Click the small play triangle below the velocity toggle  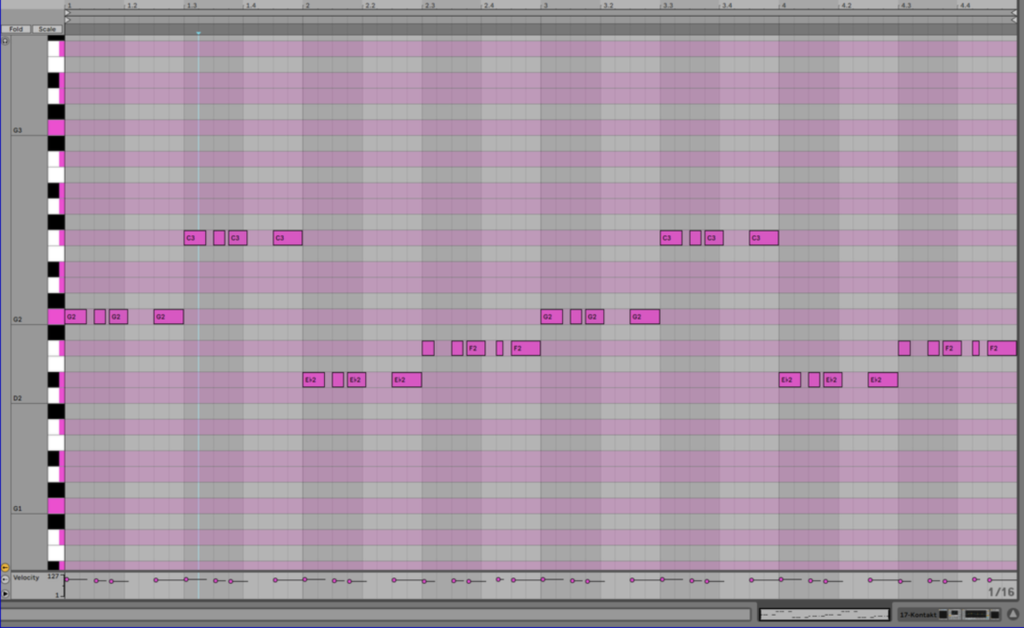(x=5, y=593)
